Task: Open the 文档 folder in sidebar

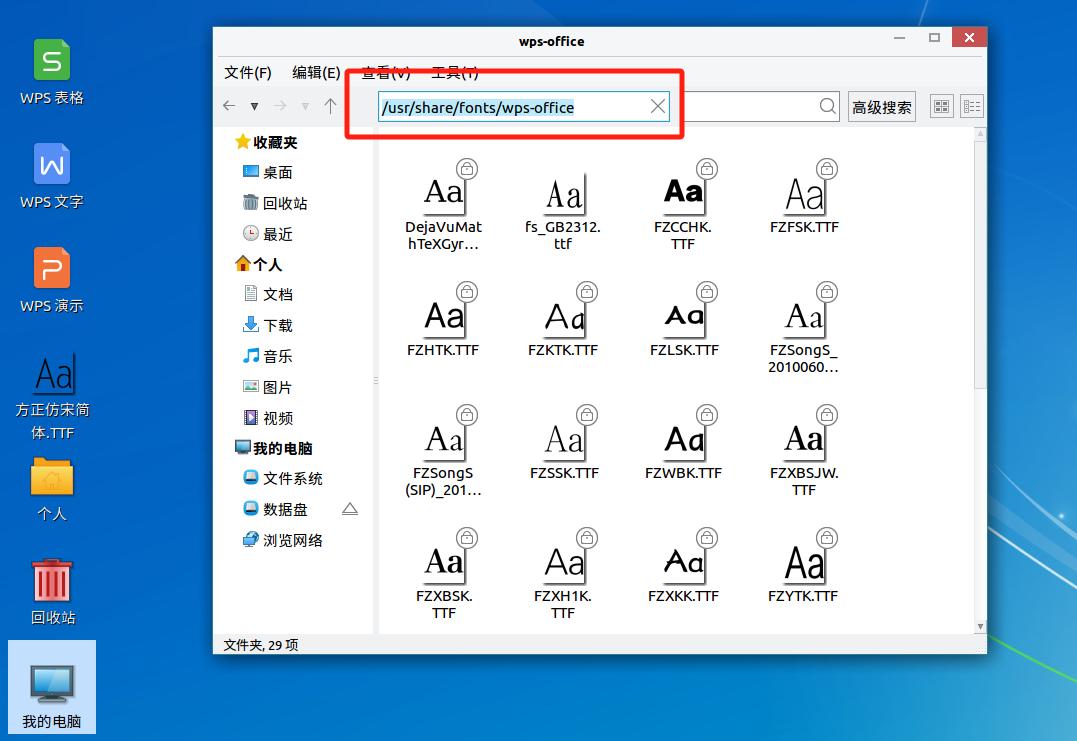Action: pyautogui.click(x=276, y=294)
